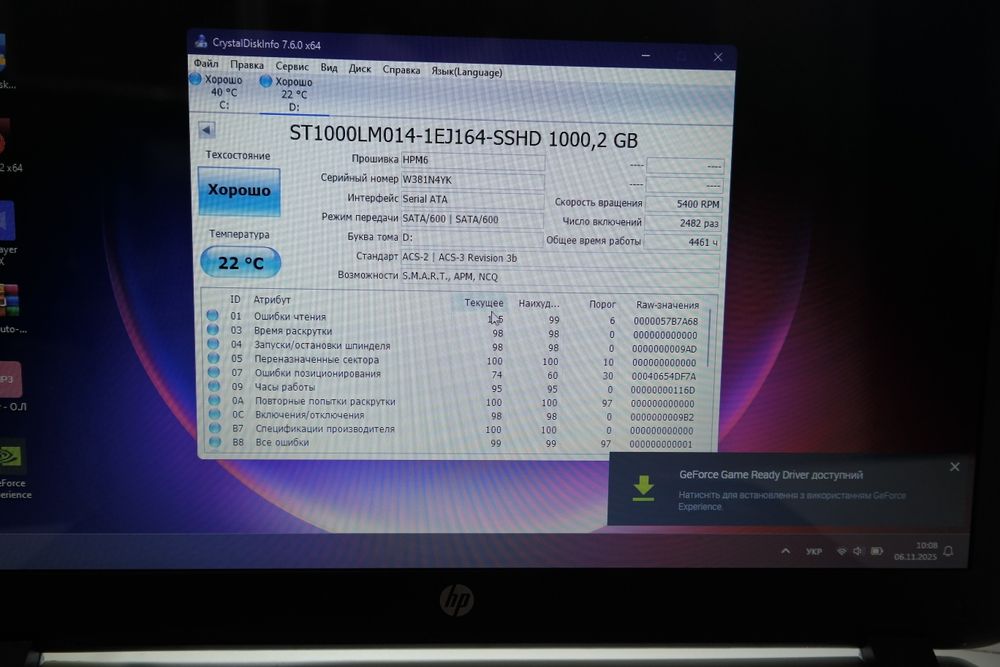Select the Все ошибки attribute text
1000x667 pixels.
click(x=282, y=442)
